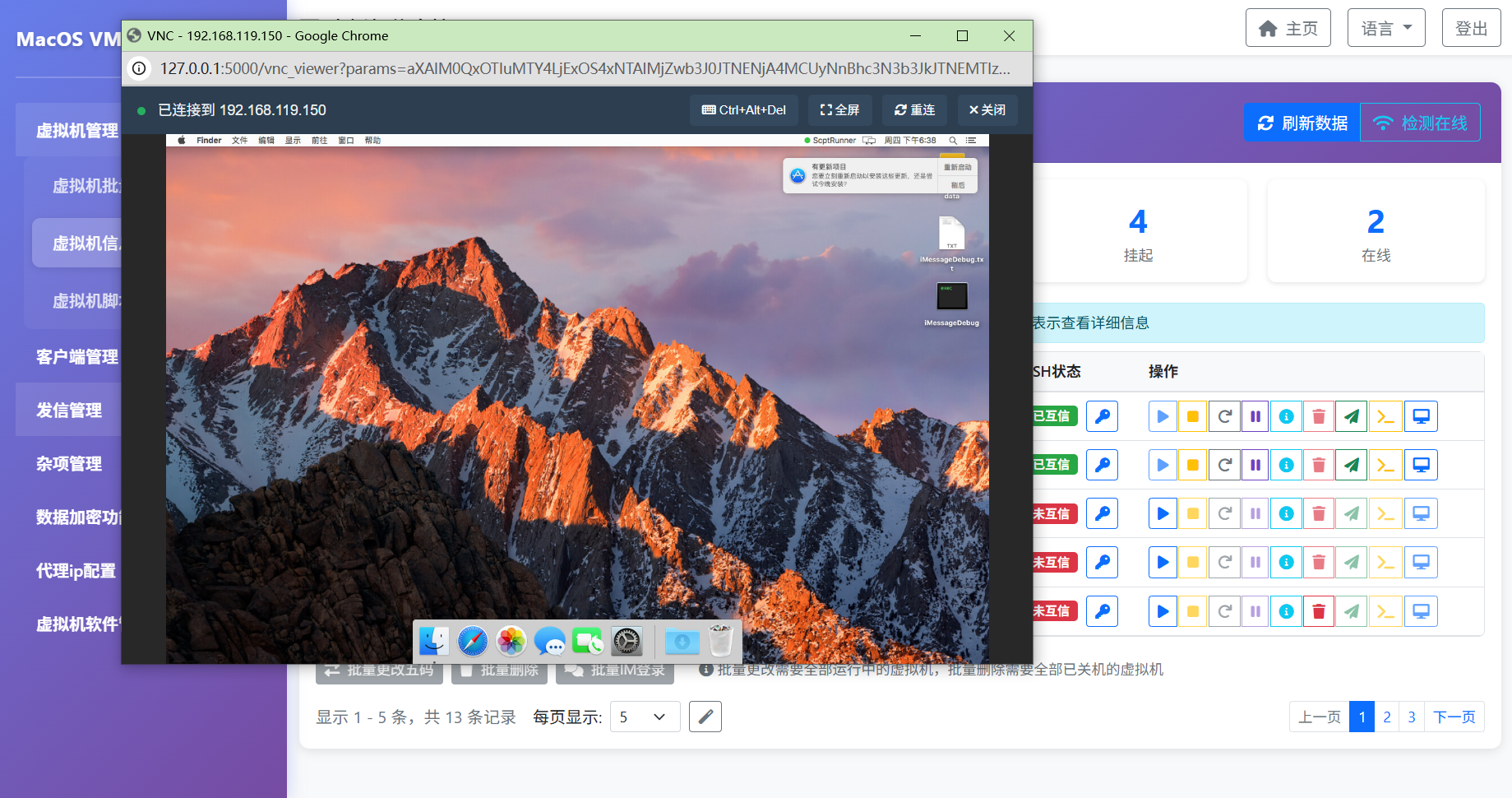The image size is (1512, 798).
Task: Expand the 客户端管理 sidebar section
Action: [x=76, y=356]
